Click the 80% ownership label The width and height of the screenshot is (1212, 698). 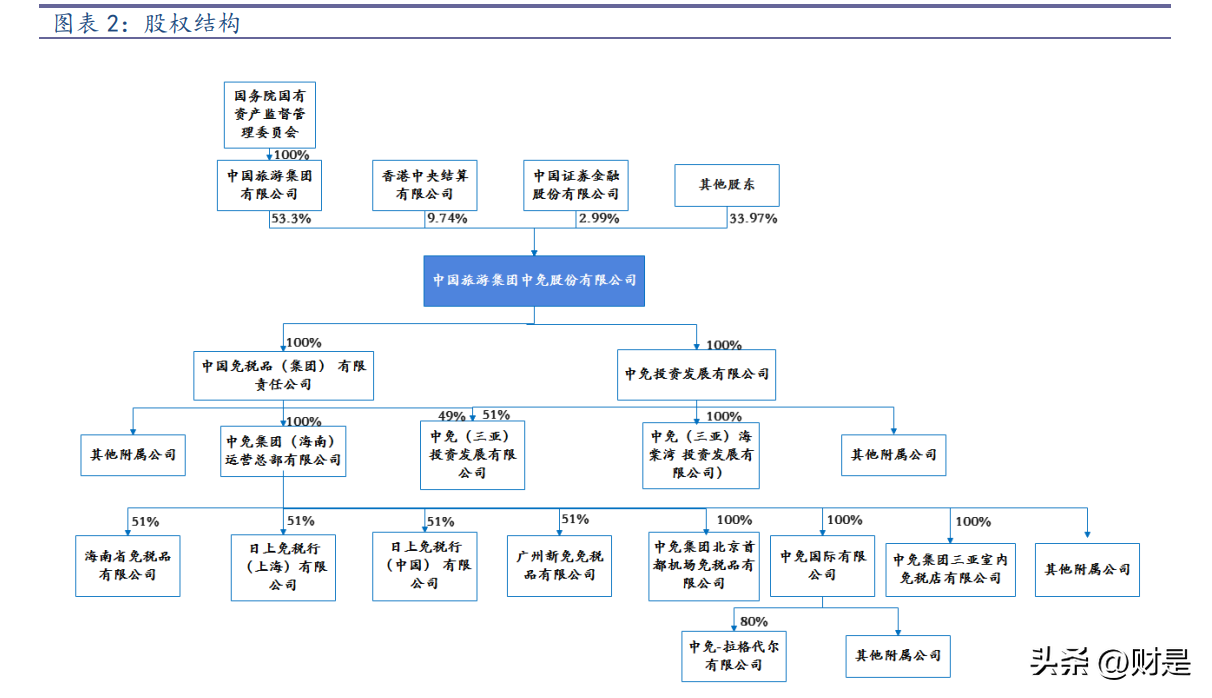point(754,621)
